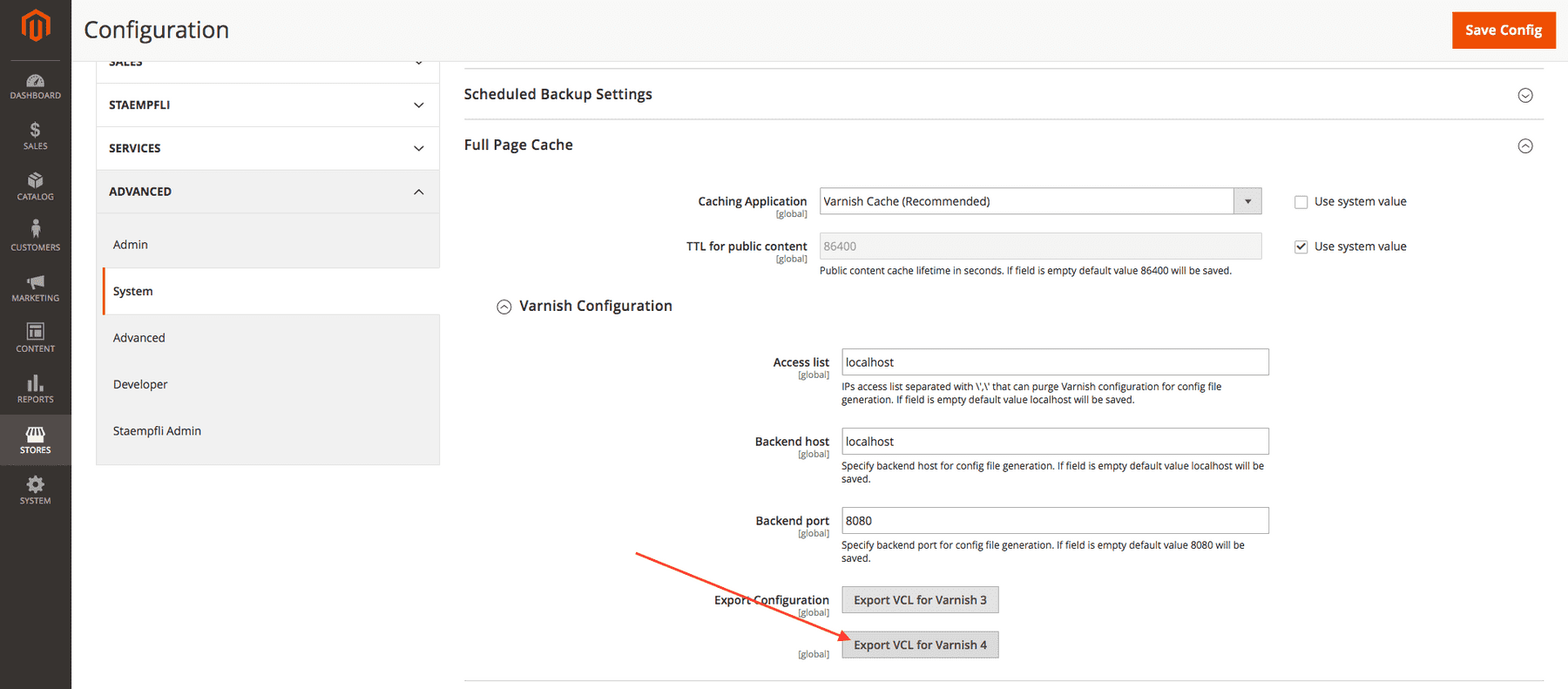This screenshot has height=689, width=1568.
Task: Click the TTL for public content field
Action: click(1040, 247)
